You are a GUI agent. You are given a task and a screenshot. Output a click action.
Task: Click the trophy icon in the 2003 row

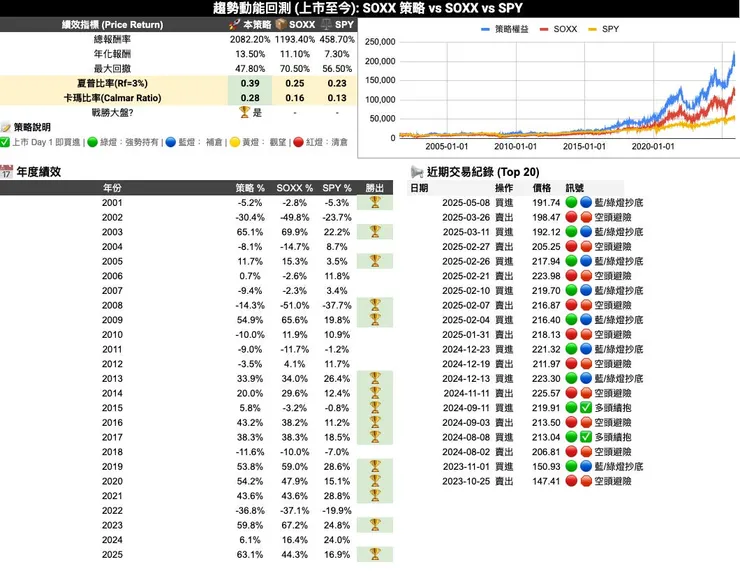click(375, 232)
